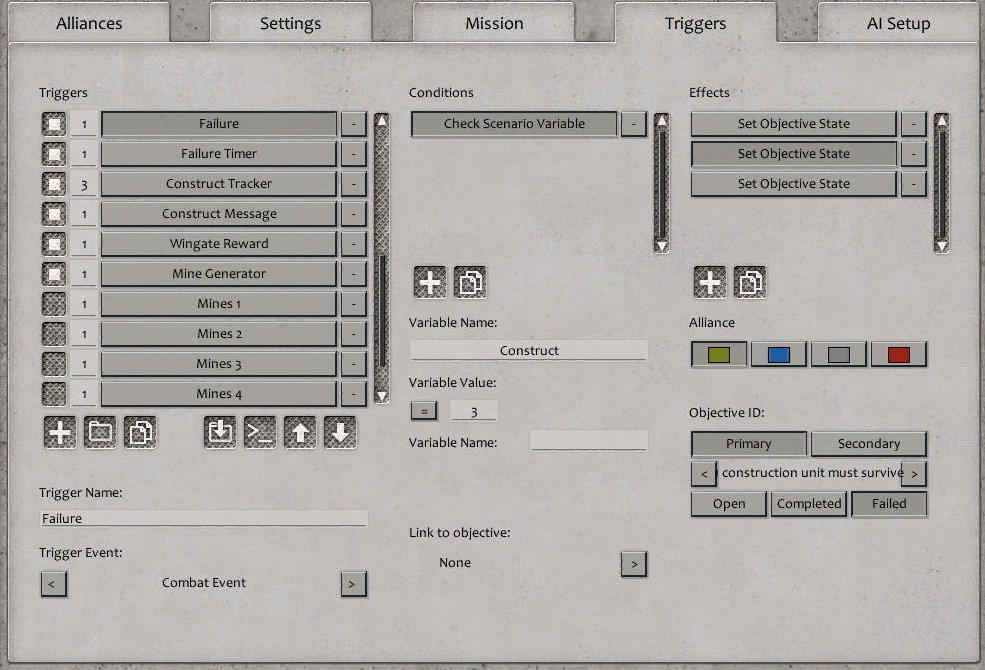Viewport: 985px width, 670px height.
Task: Remove the Failure Timer trigger
Action: (x=354, y=154)
